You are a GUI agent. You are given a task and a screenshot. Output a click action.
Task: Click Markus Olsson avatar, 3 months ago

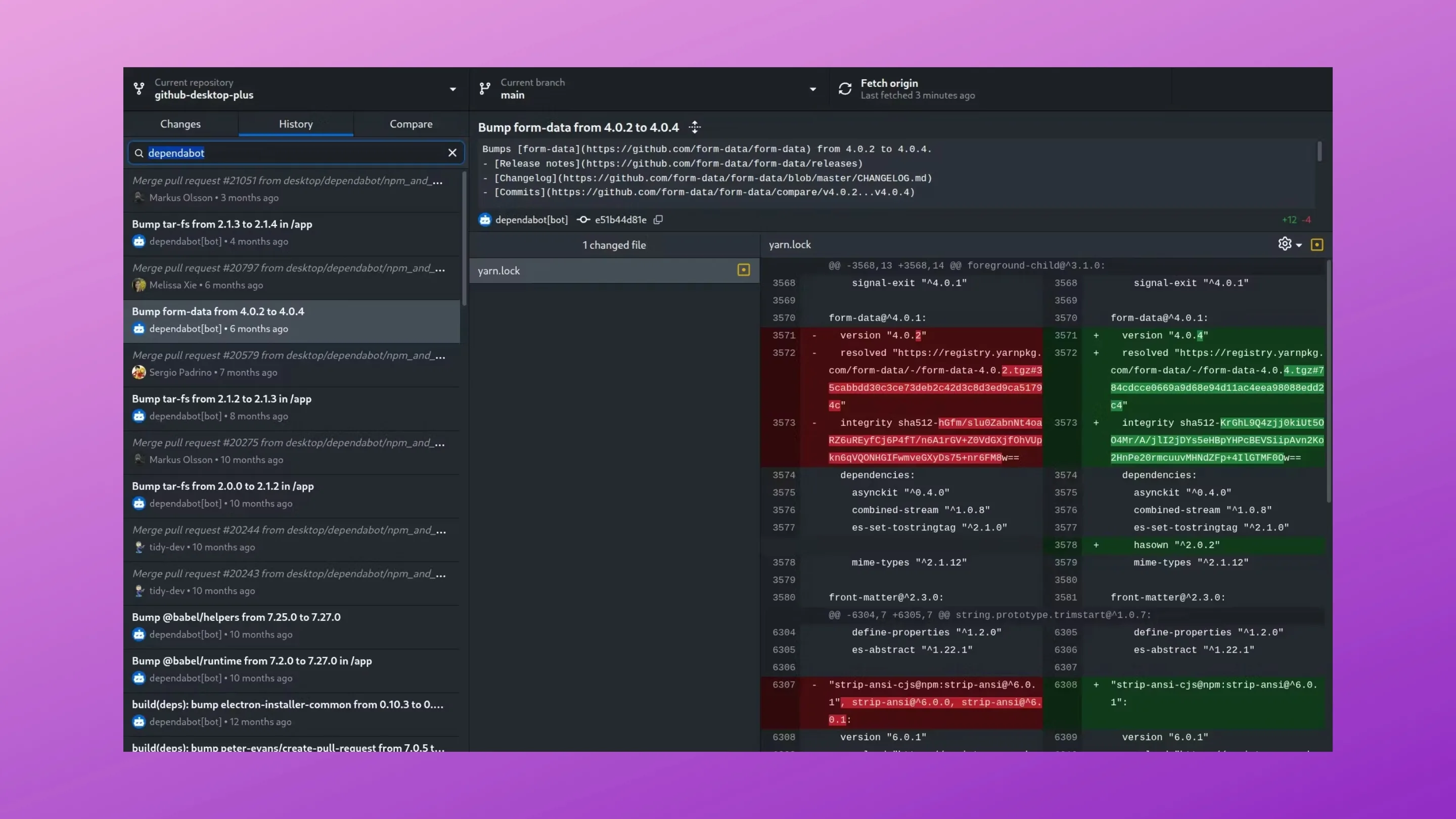tap(139, 198)
